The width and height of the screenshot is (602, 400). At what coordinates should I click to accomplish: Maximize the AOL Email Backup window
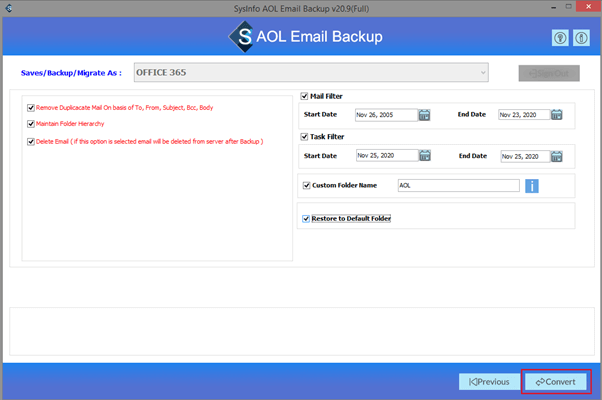point(569,7)
